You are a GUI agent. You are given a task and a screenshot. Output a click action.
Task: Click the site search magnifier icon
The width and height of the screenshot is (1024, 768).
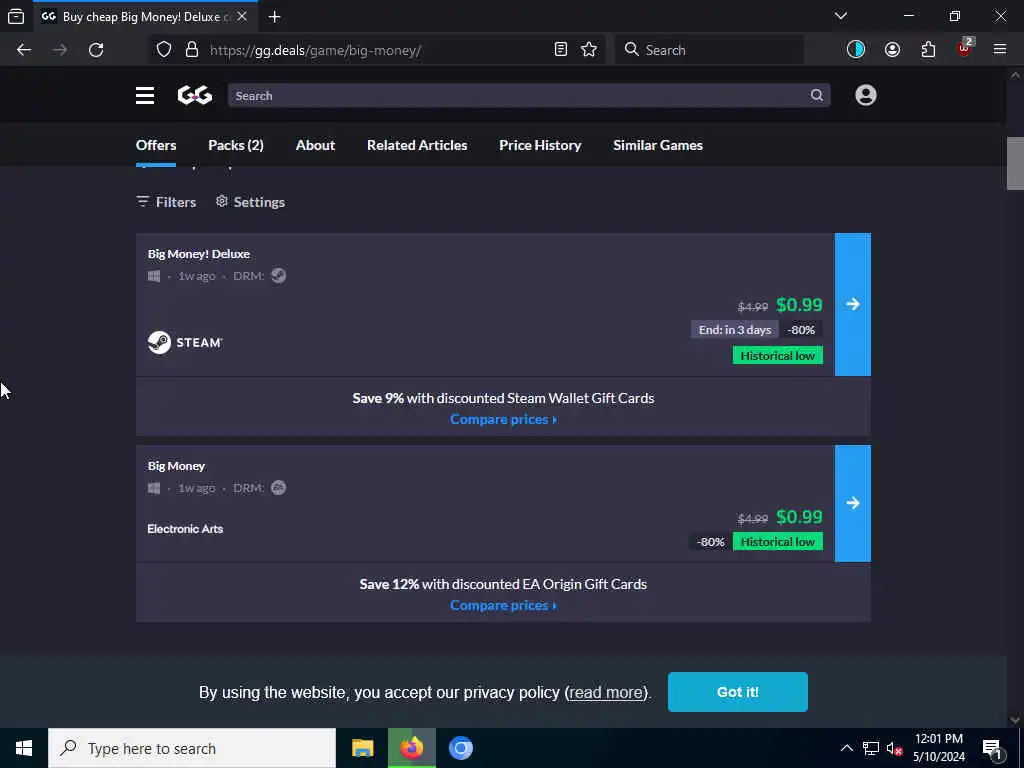[x=816, y=95]
